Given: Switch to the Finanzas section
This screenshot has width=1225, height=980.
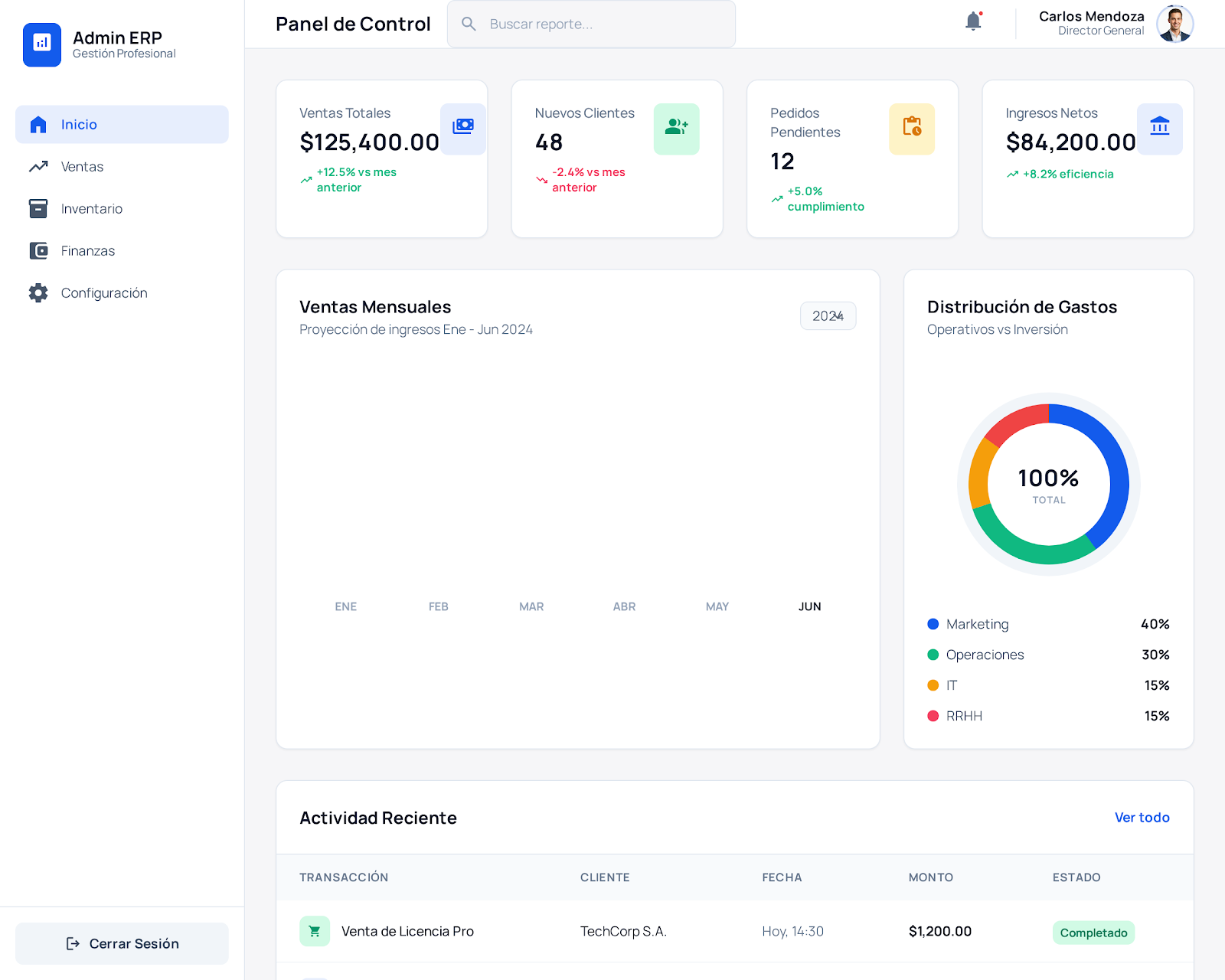Looking at the screenshot, I should 88,250.
